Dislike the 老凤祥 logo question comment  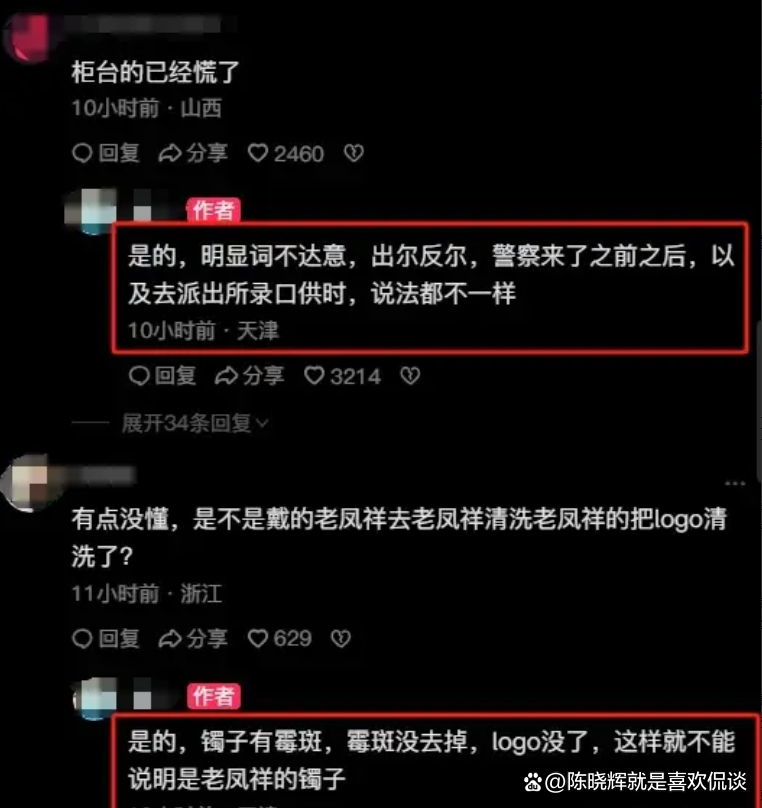coord(341,638)
